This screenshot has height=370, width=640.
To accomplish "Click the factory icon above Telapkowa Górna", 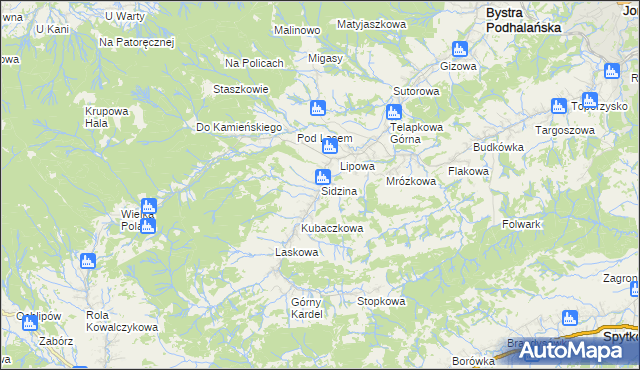I will [393, 112].
